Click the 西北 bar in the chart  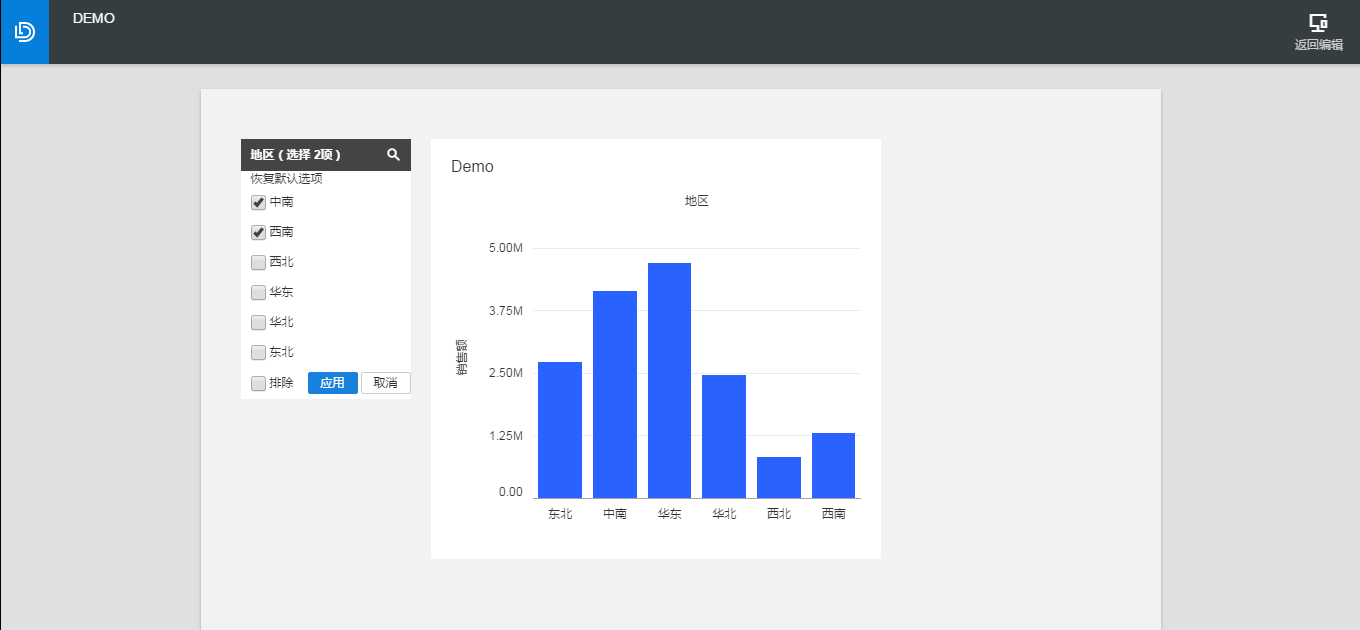click(779, 477)
